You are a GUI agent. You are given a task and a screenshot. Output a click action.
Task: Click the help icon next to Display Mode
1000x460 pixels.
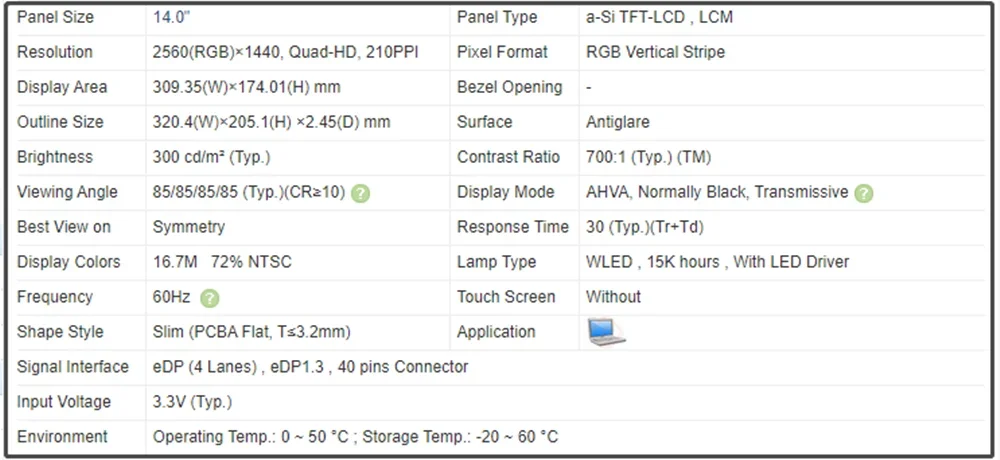(x=864, y=193)
